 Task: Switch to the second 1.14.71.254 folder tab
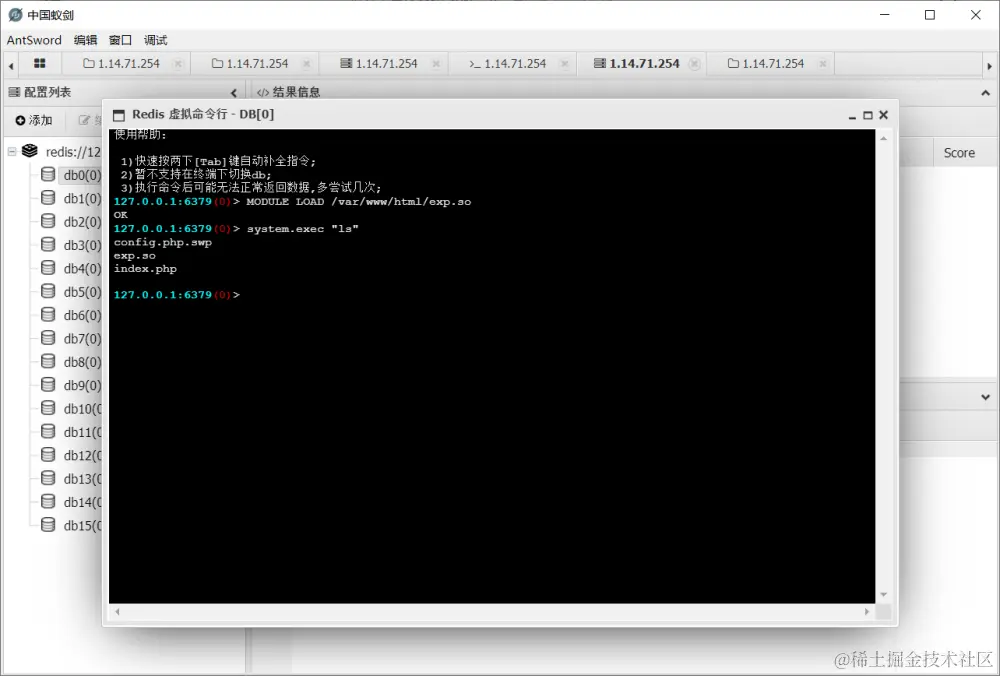click(x=250, y=64)
